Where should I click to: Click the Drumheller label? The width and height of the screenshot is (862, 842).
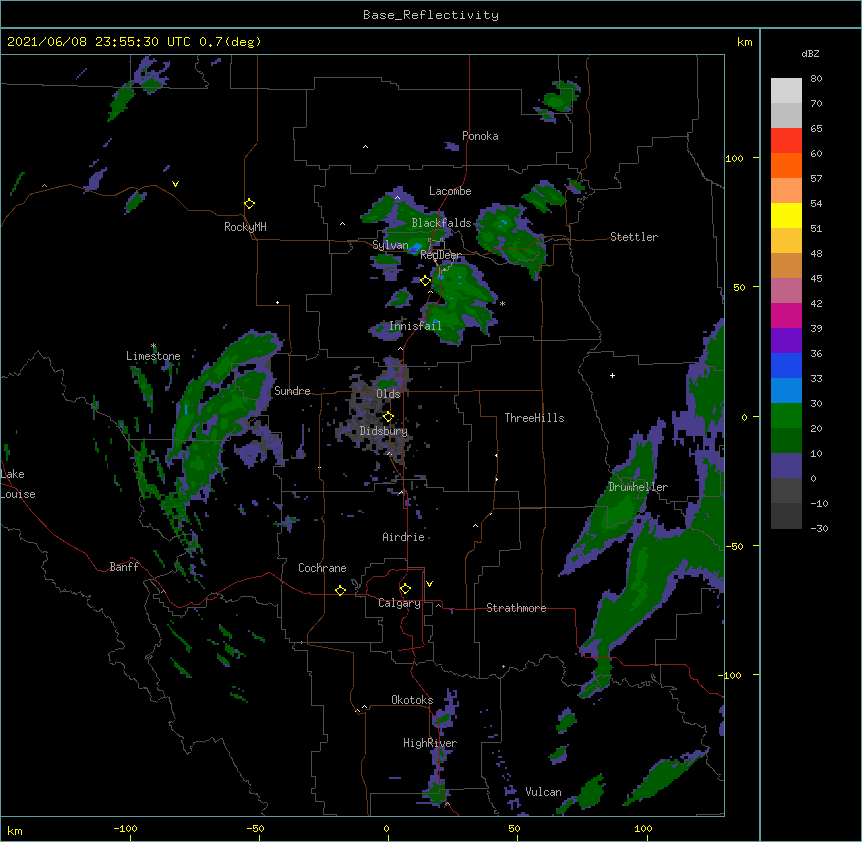(x=638, y=487)
